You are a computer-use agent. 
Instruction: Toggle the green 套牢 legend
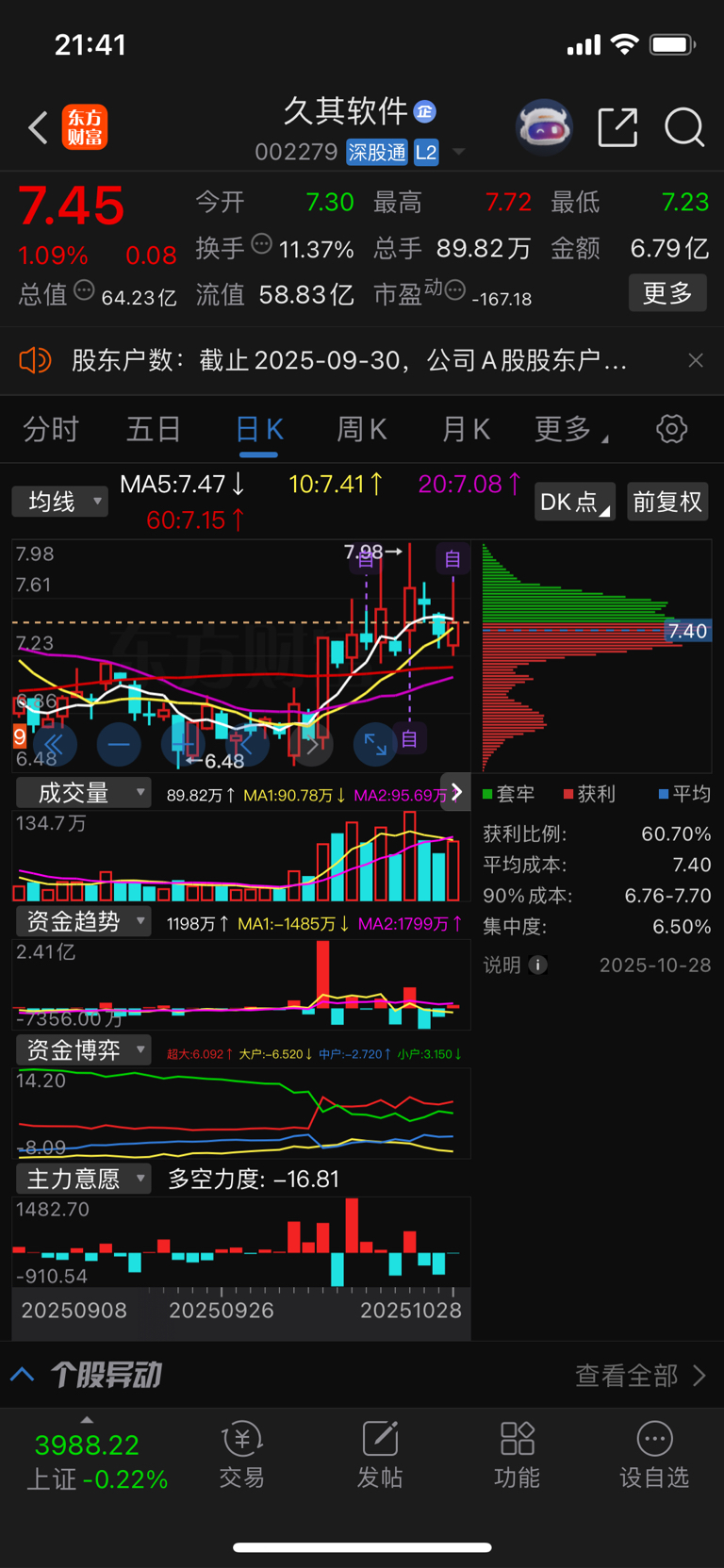point(509,794)
